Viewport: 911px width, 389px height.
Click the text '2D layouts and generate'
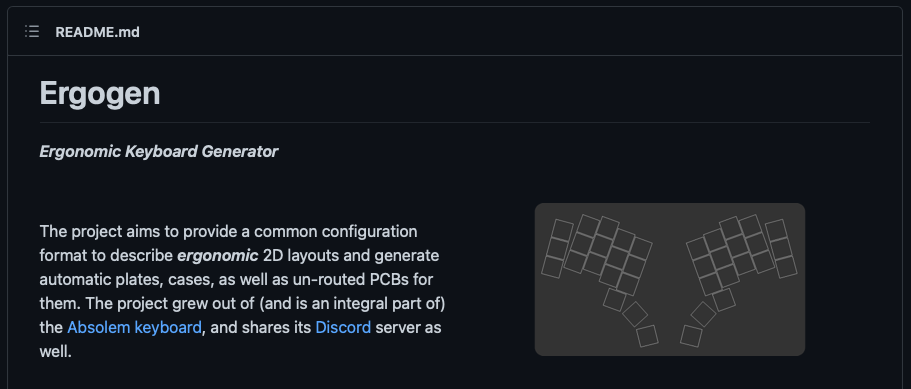(x=352, y=255)
